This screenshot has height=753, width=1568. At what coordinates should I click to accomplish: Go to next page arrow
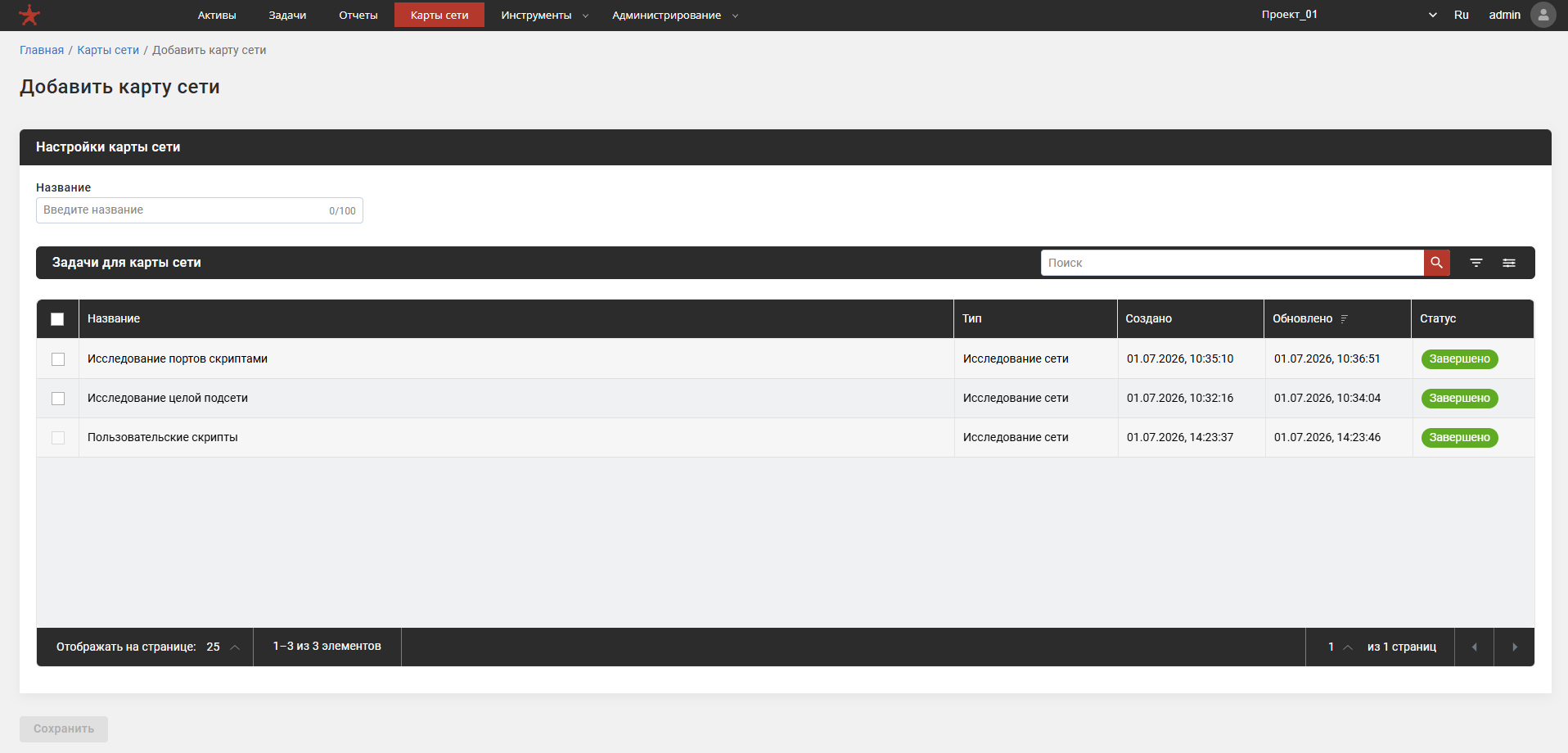[x=1514, y=647]
